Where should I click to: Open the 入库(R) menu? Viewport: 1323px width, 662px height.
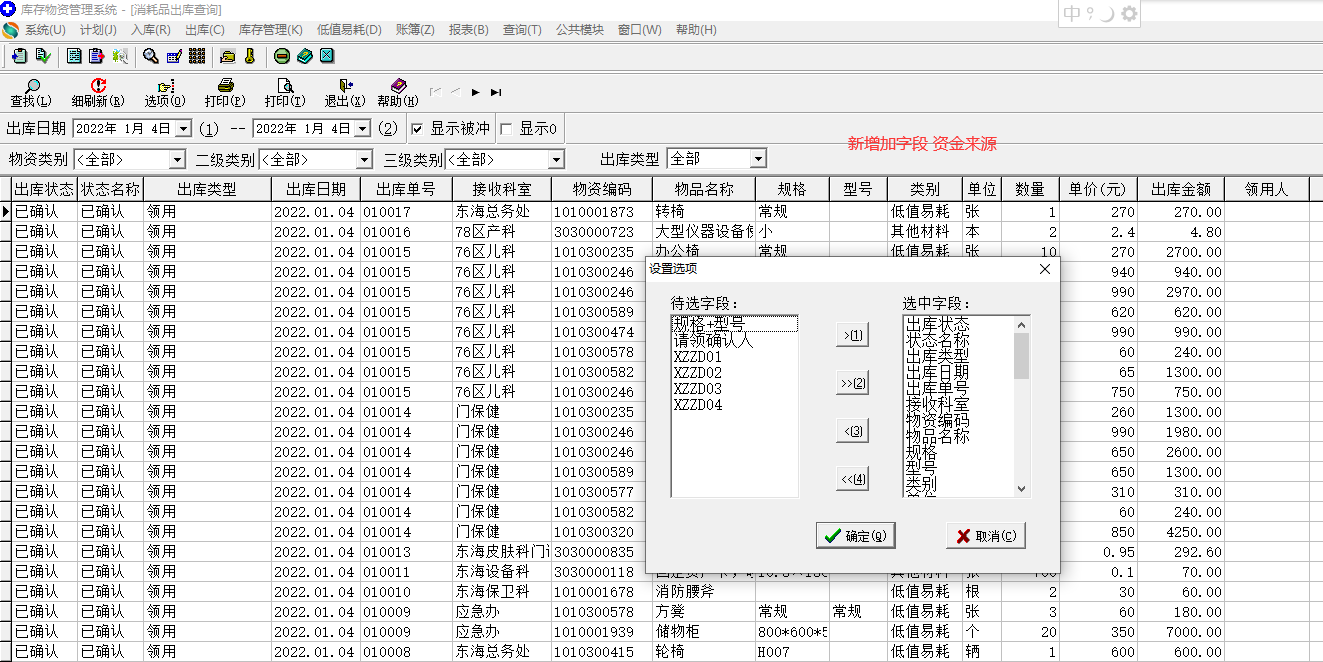(x=151, y=30)
